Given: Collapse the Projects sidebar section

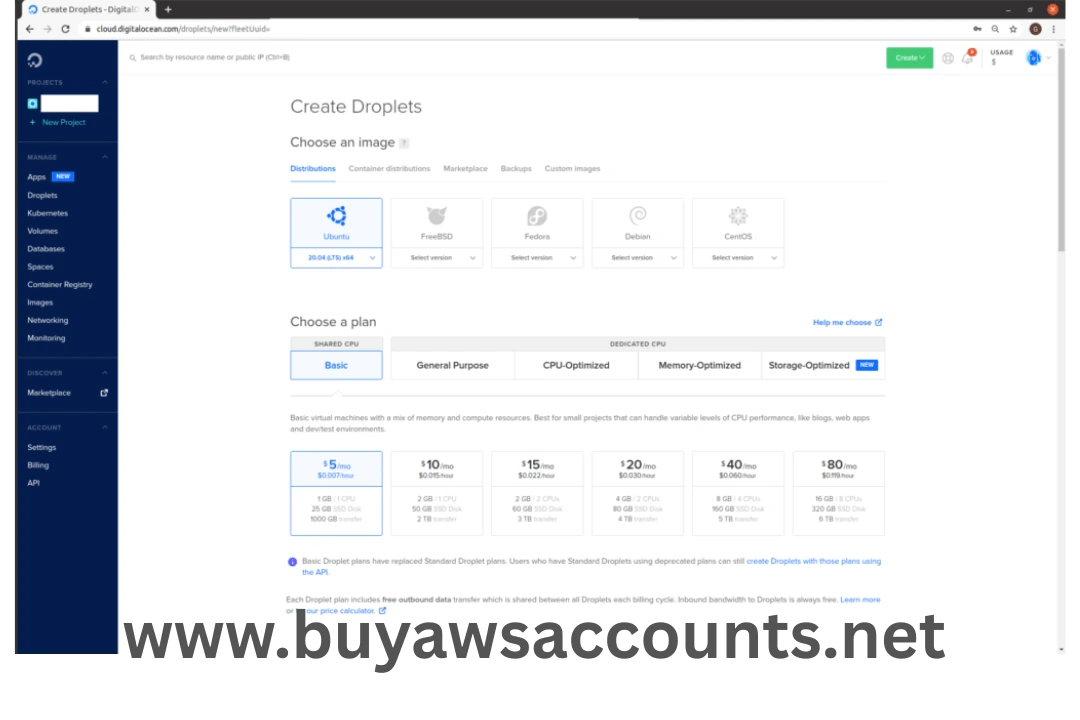Looking at the screenshot, I should click(x=105, y=83).
